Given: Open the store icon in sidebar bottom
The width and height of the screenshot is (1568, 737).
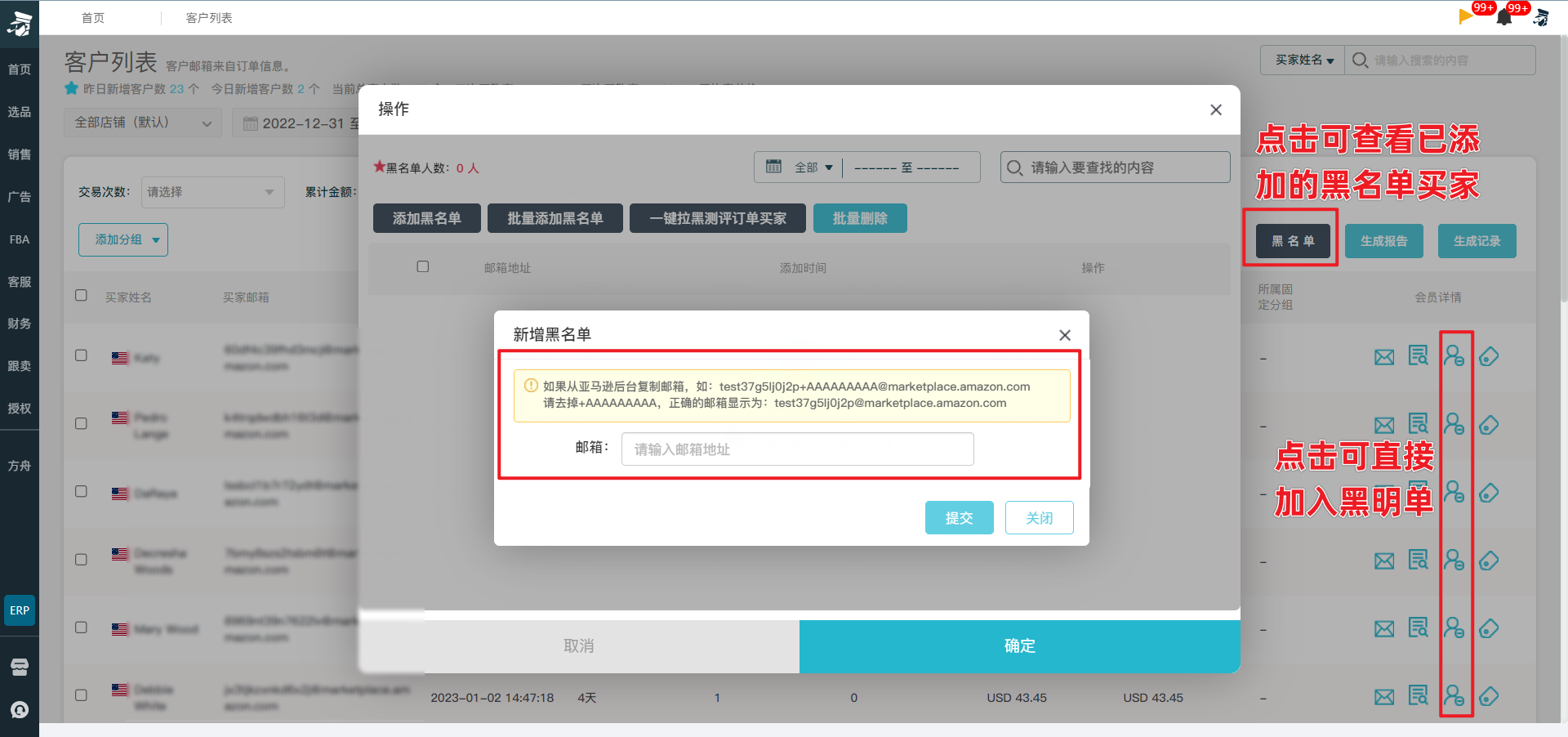Looking at the screenshot, I should (x=20, y=667).
